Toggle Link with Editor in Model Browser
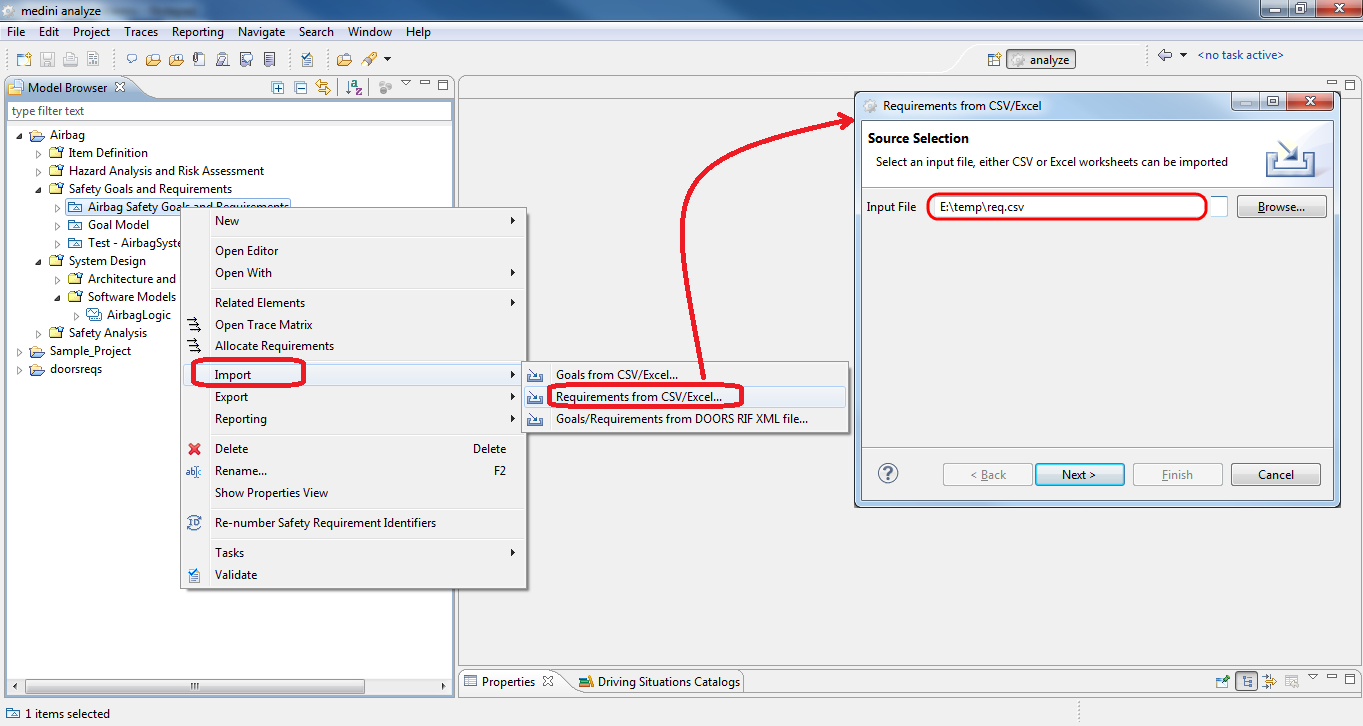This screenshot has height=726, width=1363. (322, 88)
